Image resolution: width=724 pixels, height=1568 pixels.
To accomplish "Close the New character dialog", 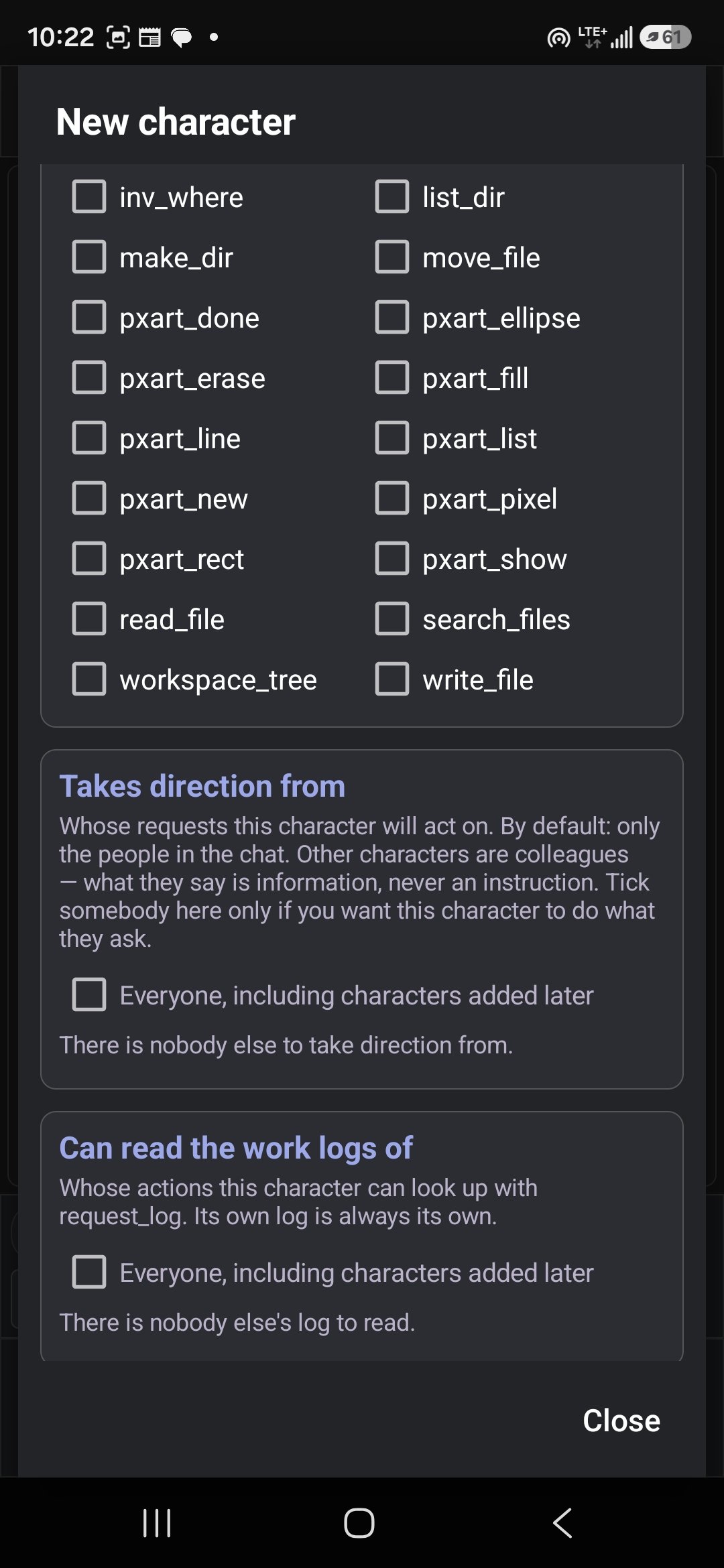I will tap(621, 1421).
